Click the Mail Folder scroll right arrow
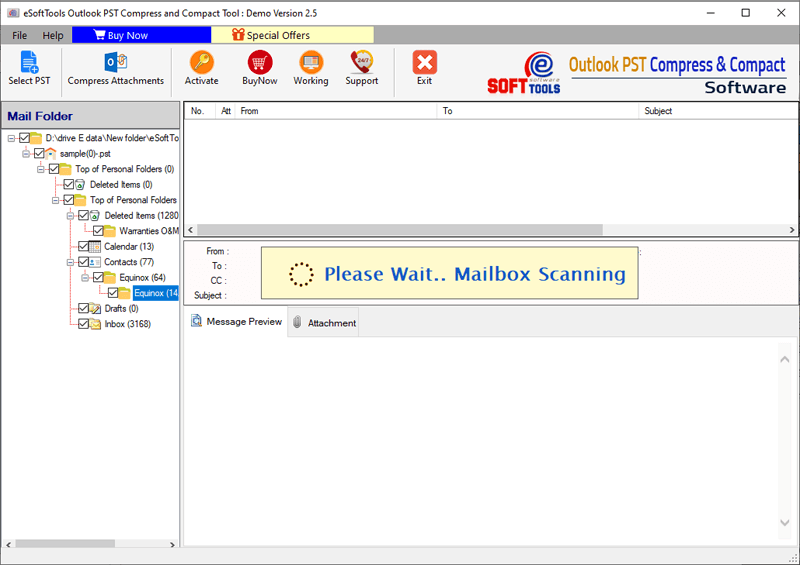 pyautogui.click(x=172, y=544)
